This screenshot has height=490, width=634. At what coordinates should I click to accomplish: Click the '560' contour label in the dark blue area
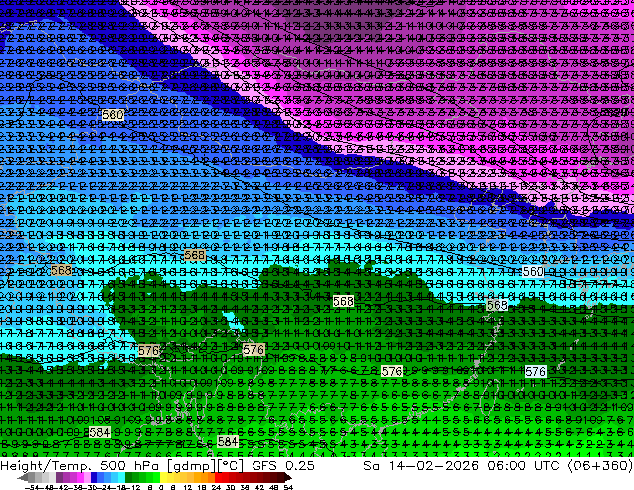pyautogui.click(x=112, y=115)
